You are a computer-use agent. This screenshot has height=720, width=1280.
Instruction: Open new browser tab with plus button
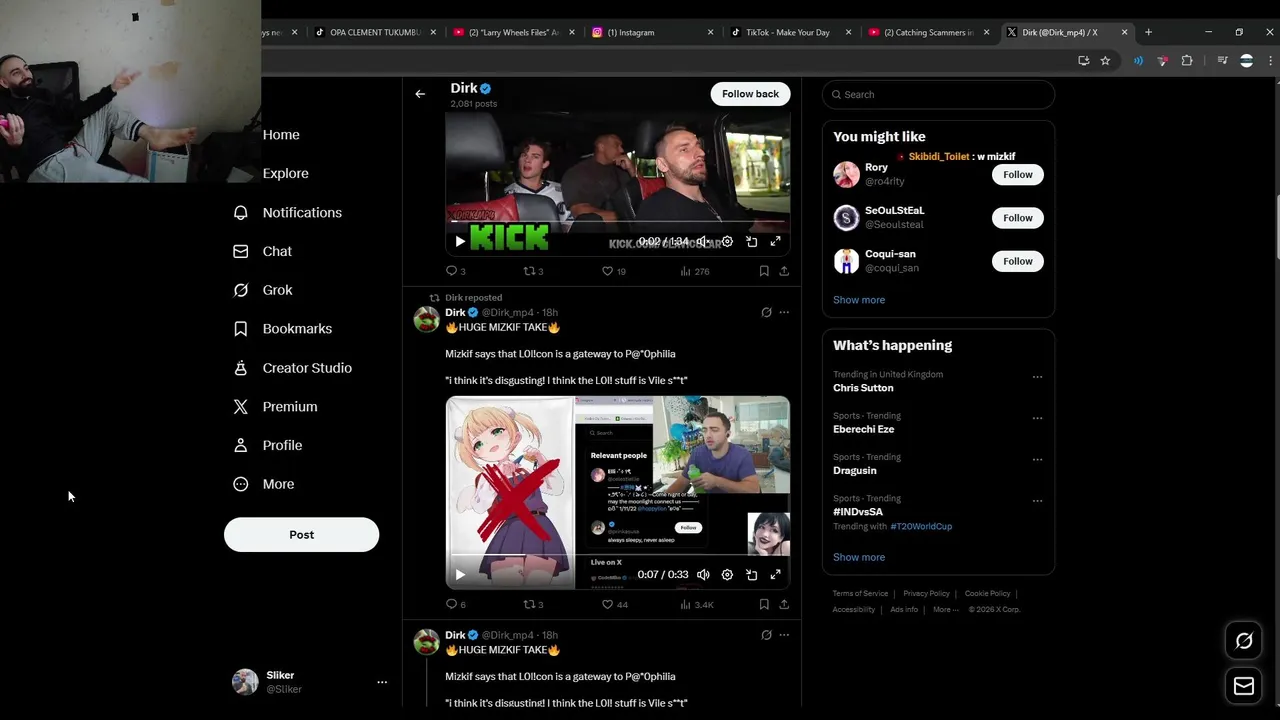(x=1148, y=32)
